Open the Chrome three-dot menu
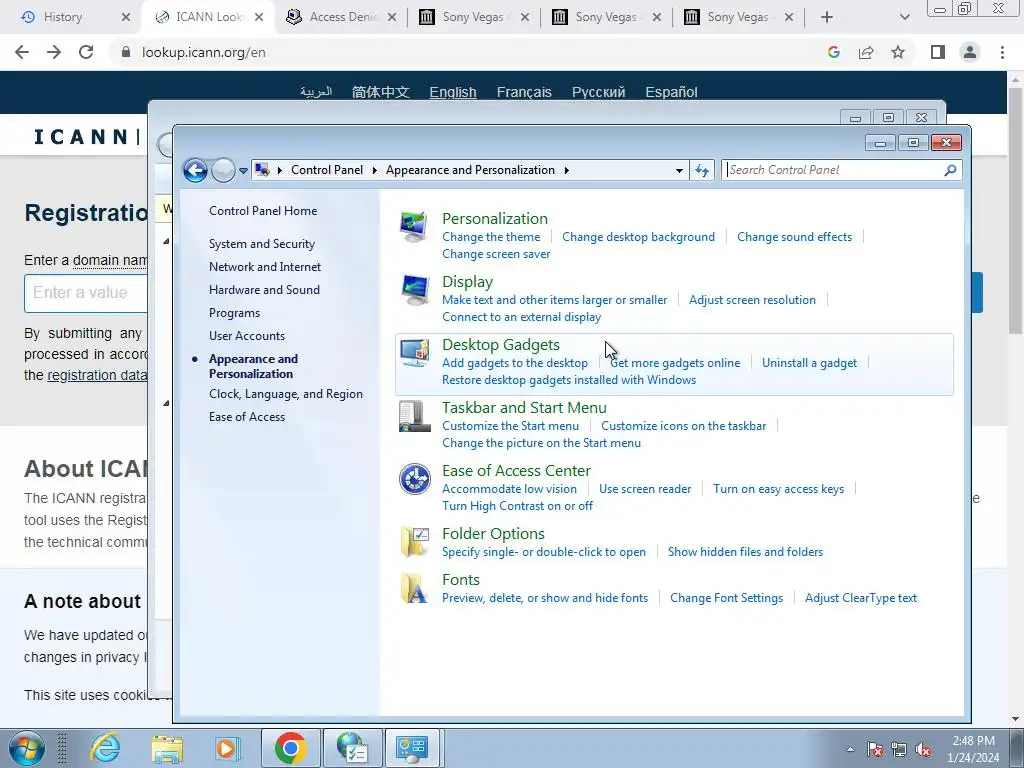Image resolution: width=1024 pixels, height=768 pixels. coord(1002,52)
